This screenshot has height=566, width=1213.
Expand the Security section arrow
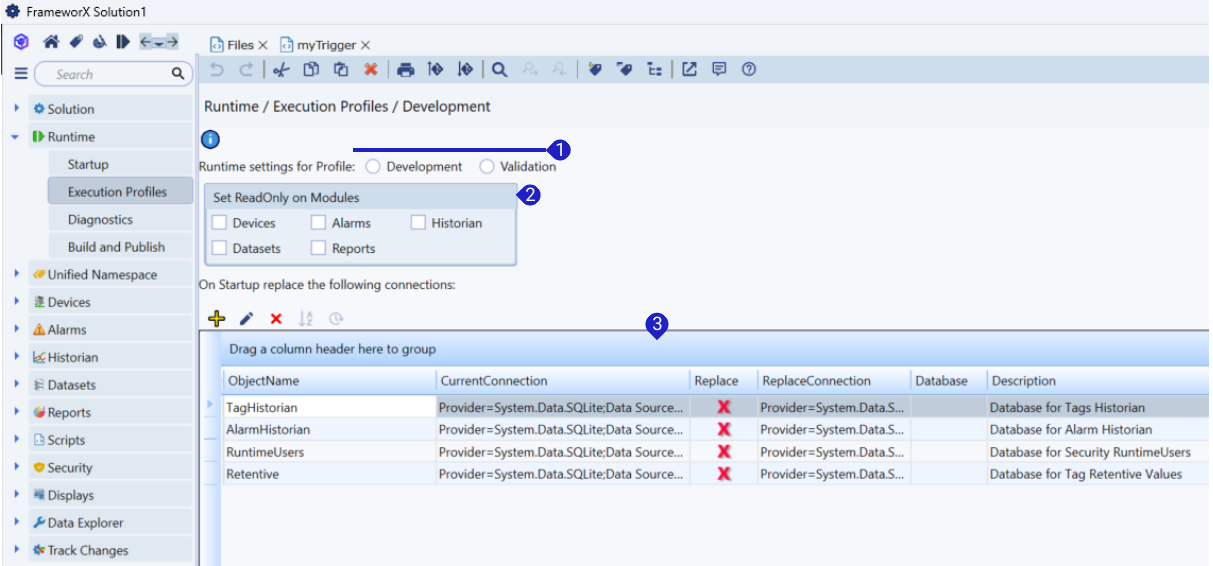[x=16, y=467]
